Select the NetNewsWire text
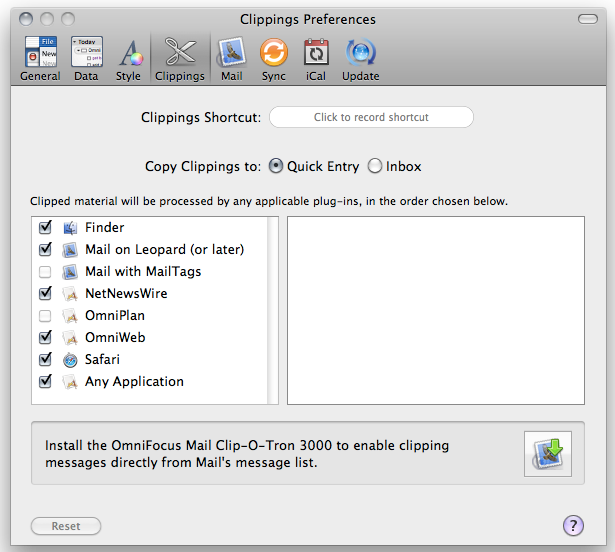Viewport: 615px width, 552px height. [x=126, y=293]
